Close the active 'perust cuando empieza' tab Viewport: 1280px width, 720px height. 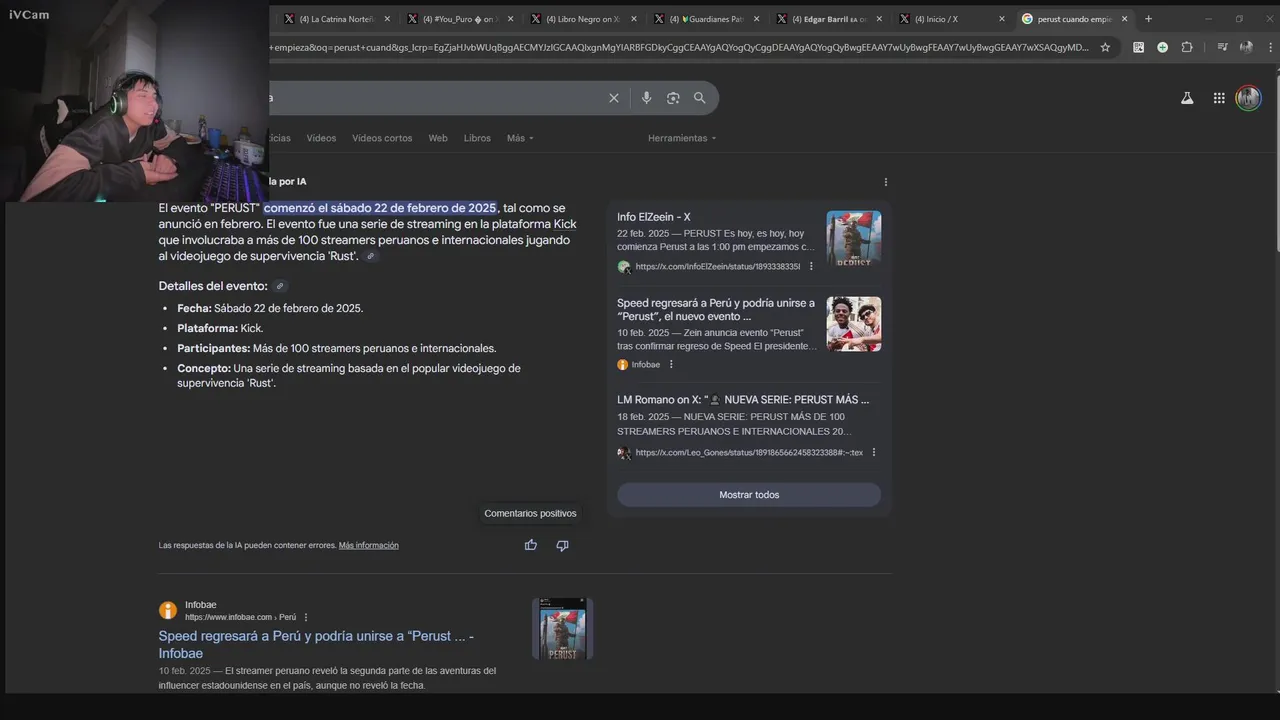click(x=1124, y=19)
